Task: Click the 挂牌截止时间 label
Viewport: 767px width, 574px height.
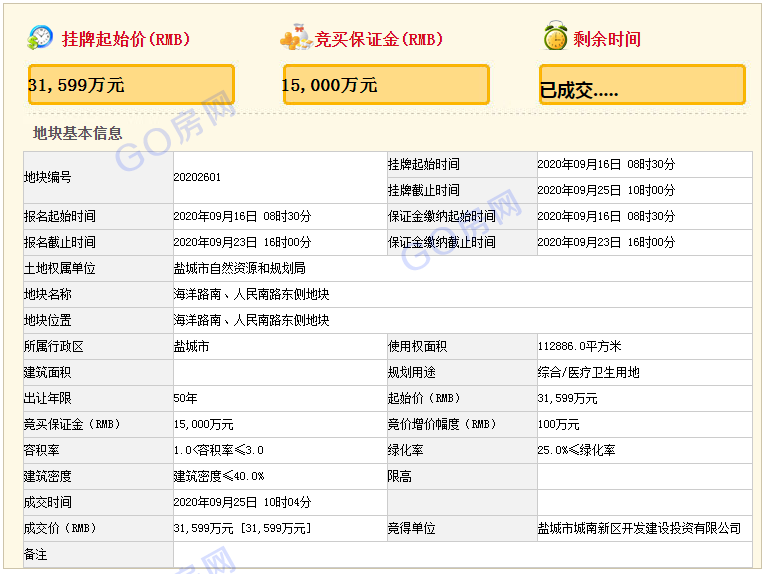Action: [424, 190]
